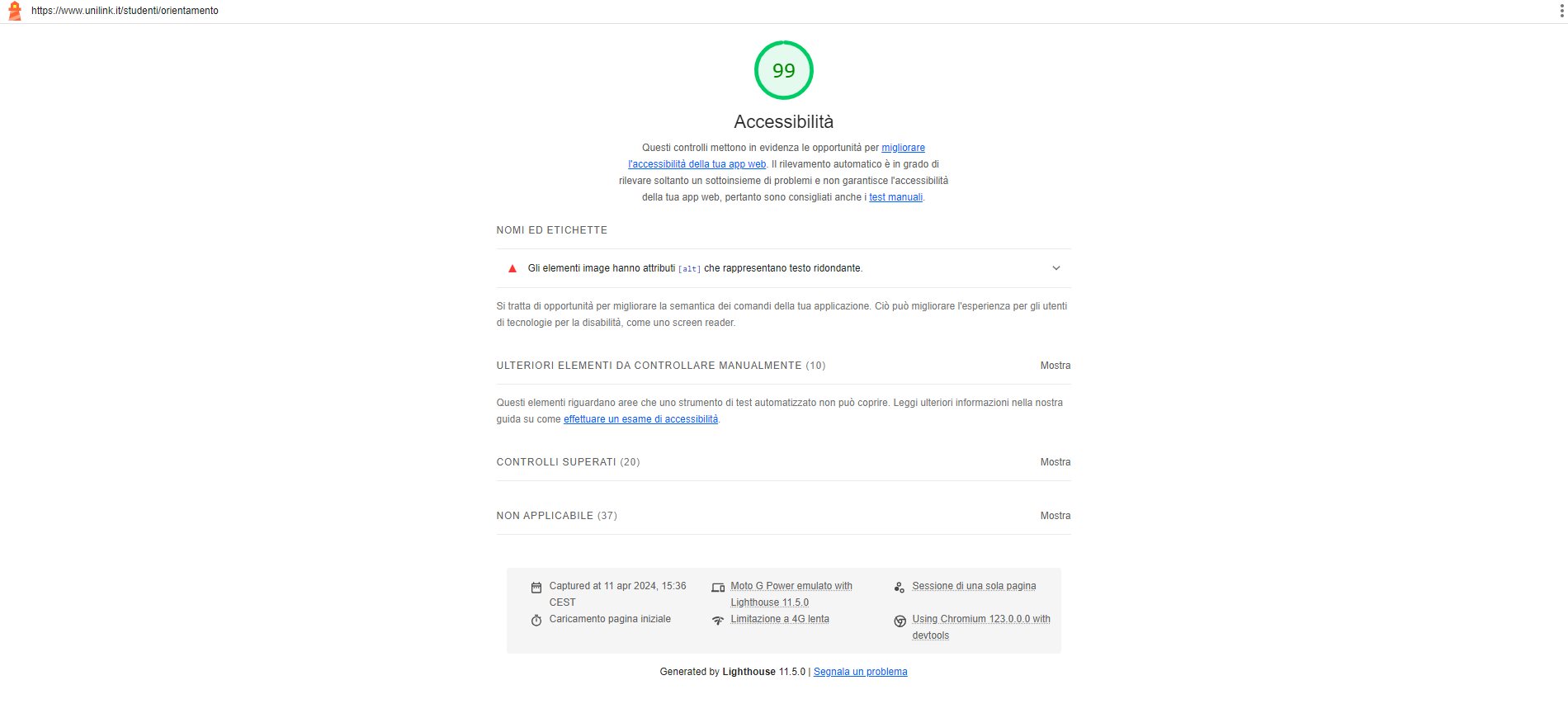The width and height of the screenshot is (1568, 718).
Task: Expand the redundant alt text audit chevron
Action: (x=1056, y=268)
